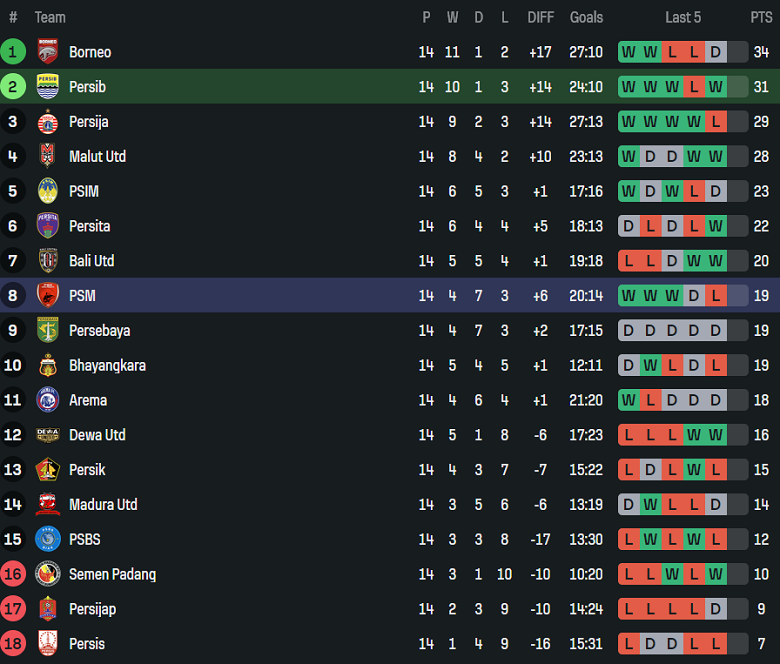Click the Persis club logo
This screenshot has height=664, width=780.
[x=47, y=644]
